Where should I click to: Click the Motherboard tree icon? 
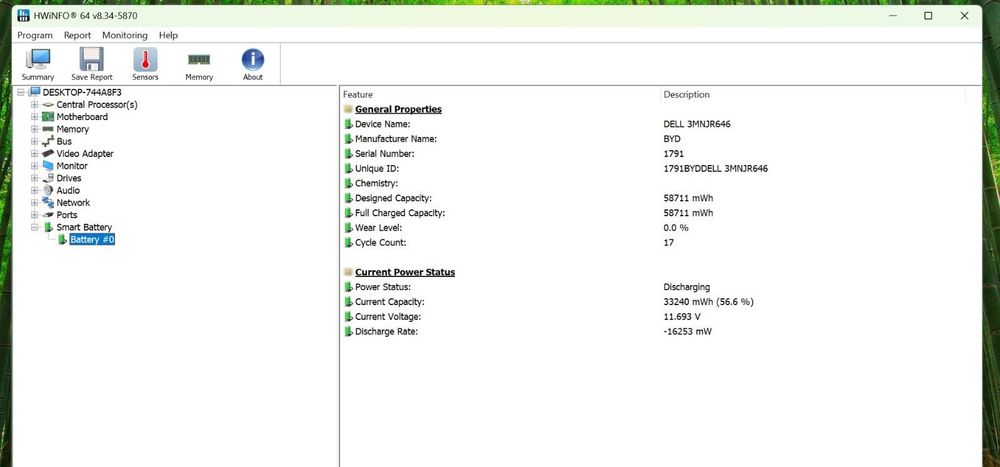point(48,117)
